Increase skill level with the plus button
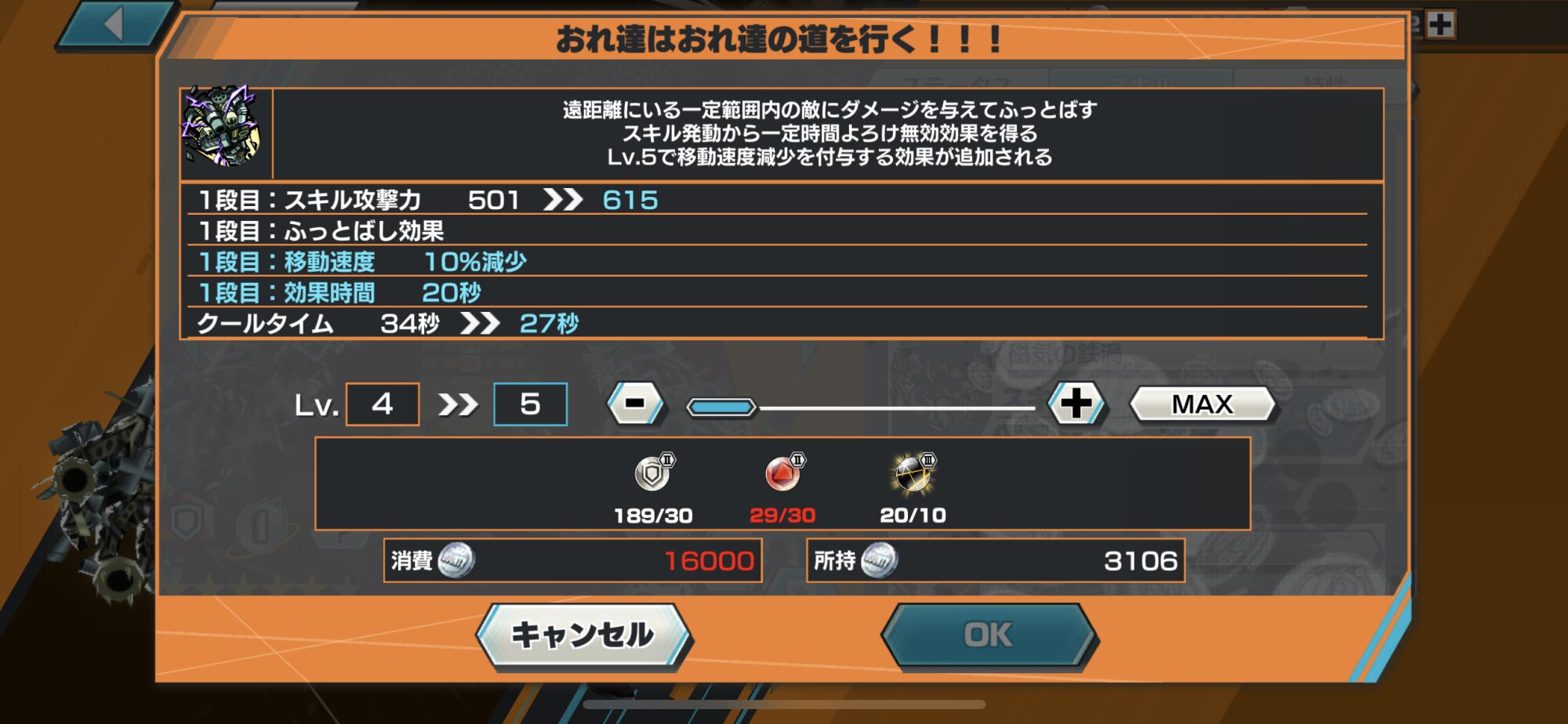Viewport: 1568px width, 724px height. [x=1076, y=404]
